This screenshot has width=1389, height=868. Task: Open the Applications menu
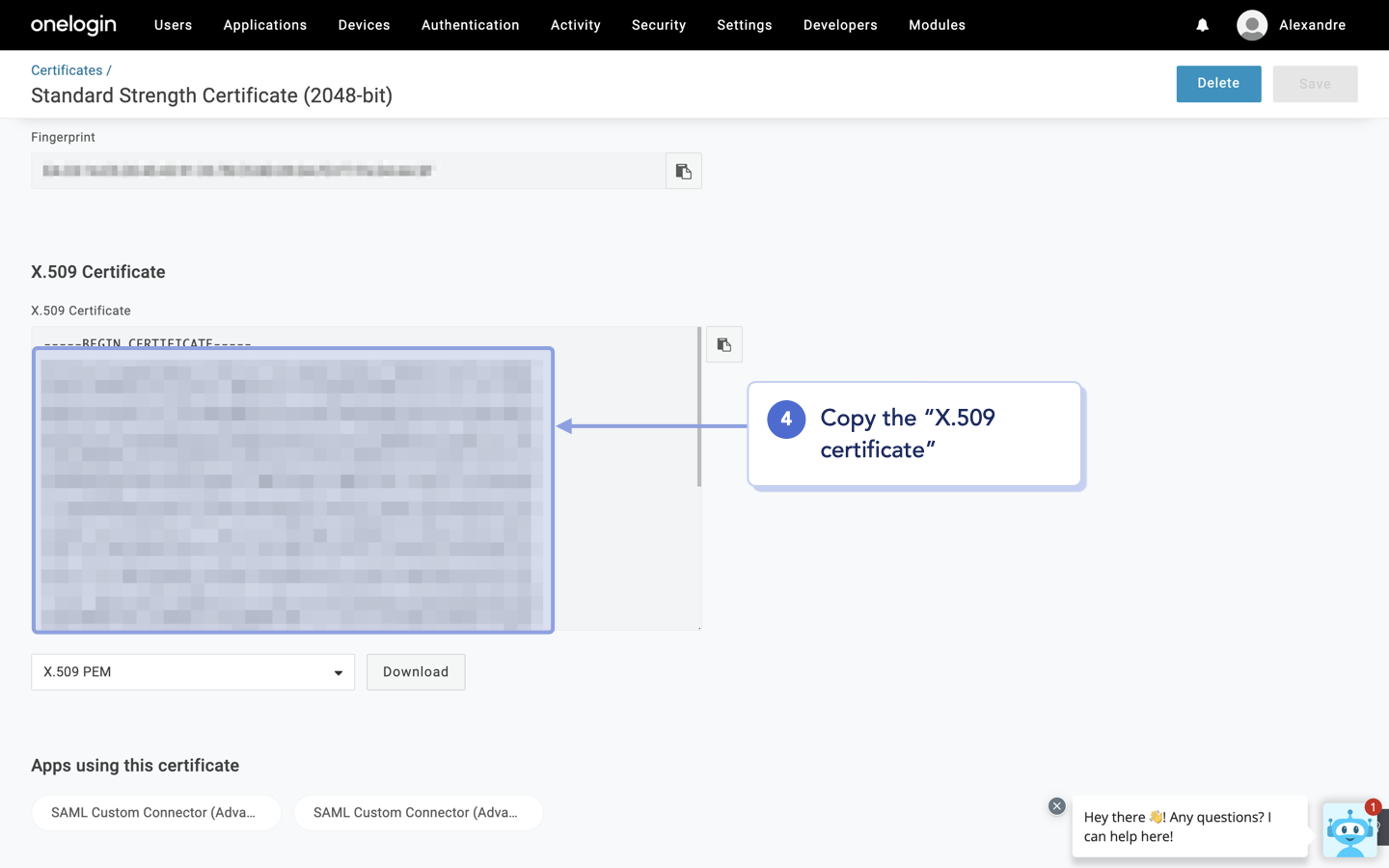(x=264, y=25)
